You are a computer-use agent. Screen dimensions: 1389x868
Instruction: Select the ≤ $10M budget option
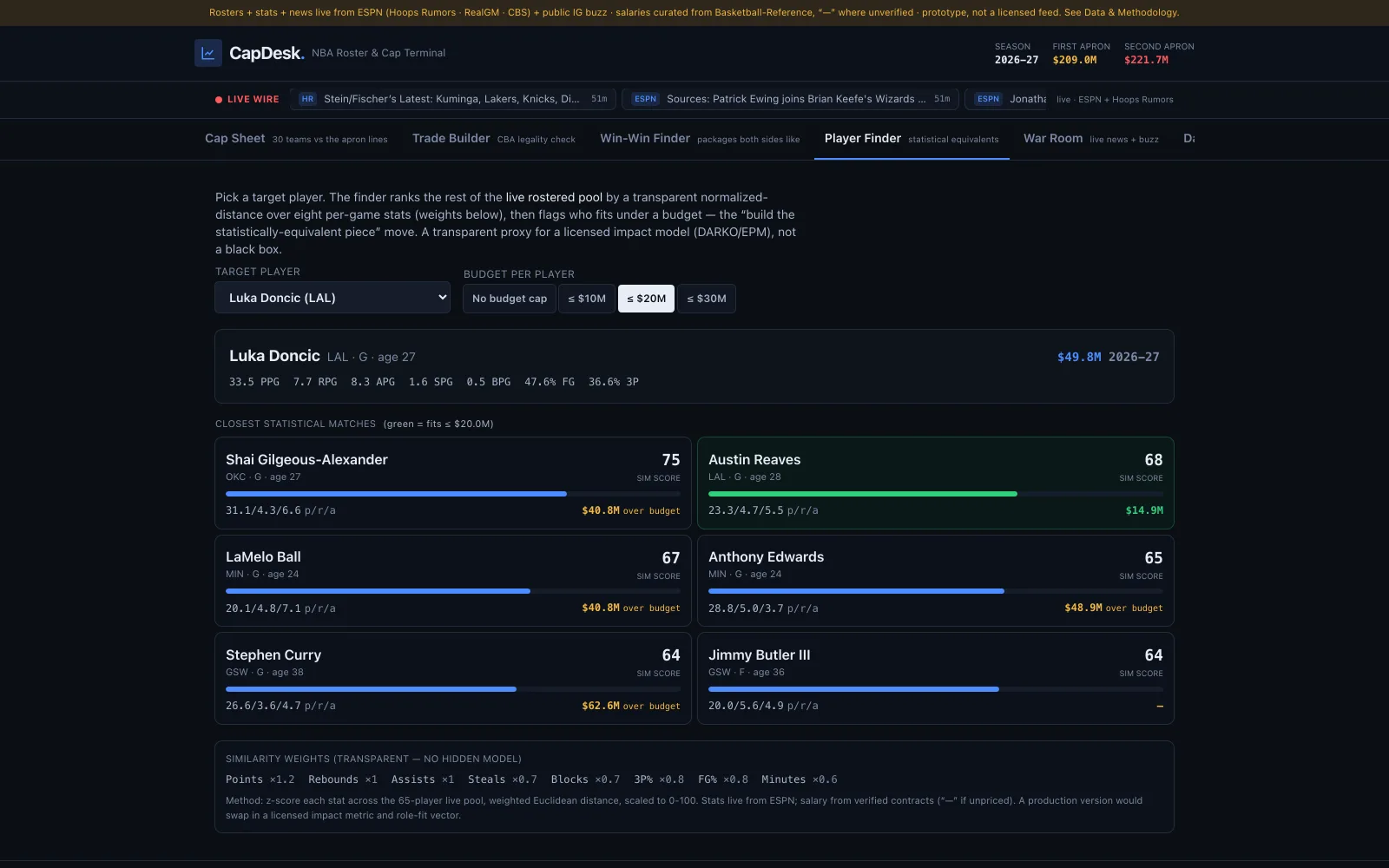587,299
